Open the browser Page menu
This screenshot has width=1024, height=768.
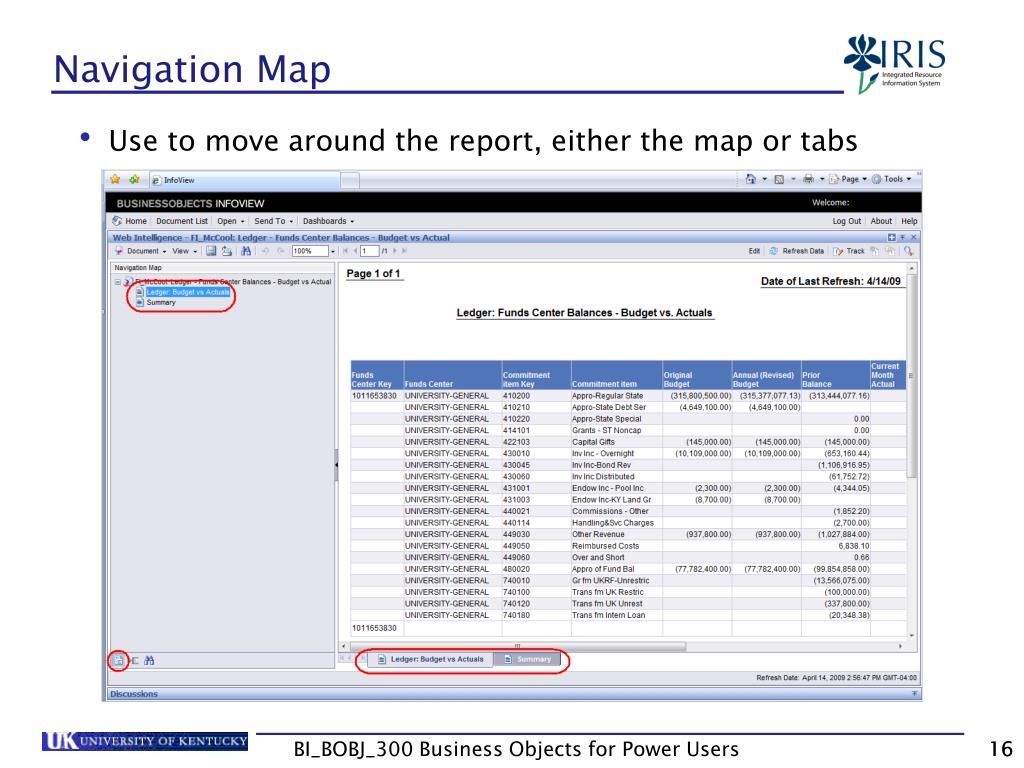coord(848,179)
